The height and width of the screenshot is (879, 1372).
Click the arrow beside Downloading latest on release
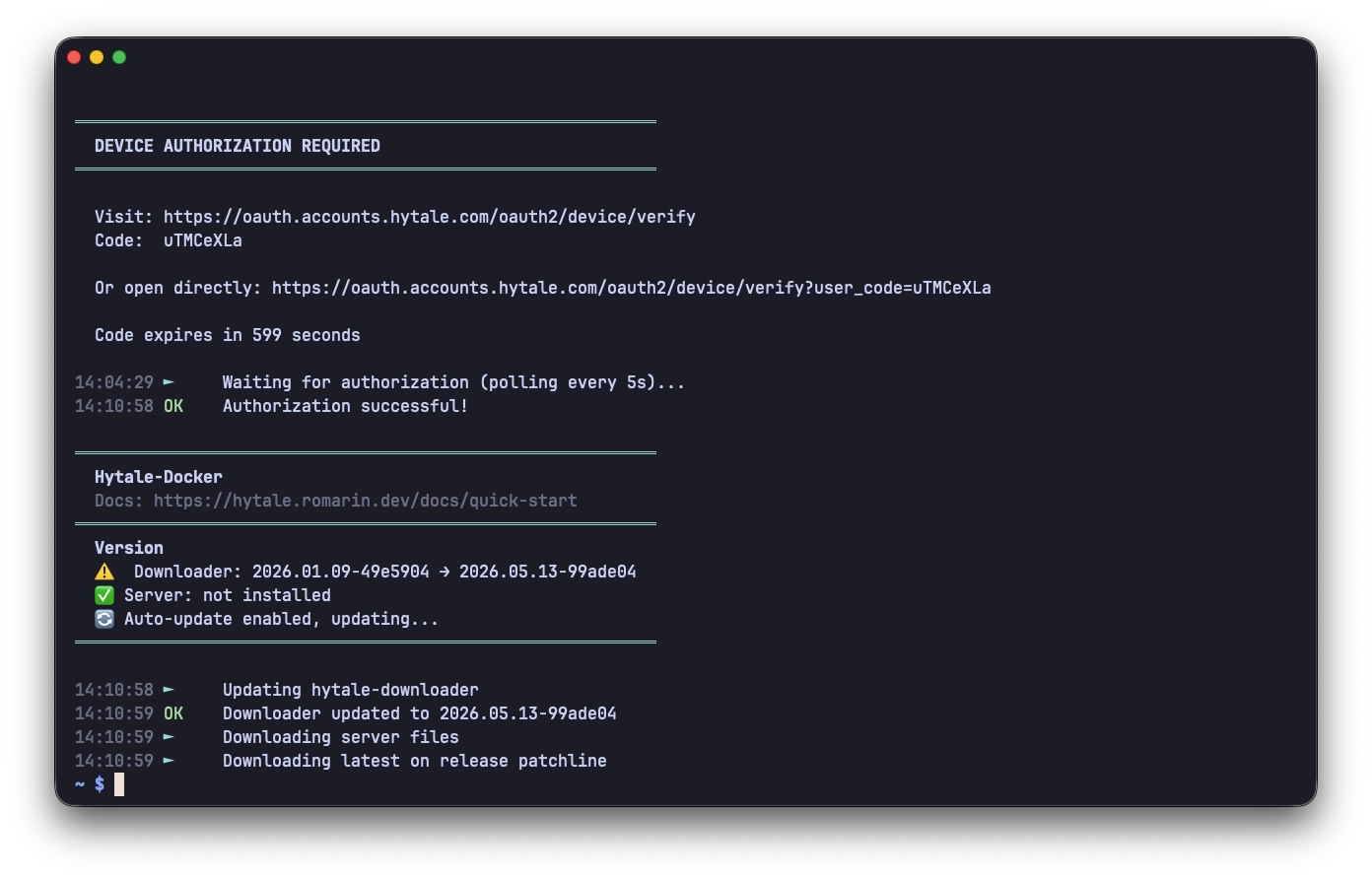[x=169, y=761]
